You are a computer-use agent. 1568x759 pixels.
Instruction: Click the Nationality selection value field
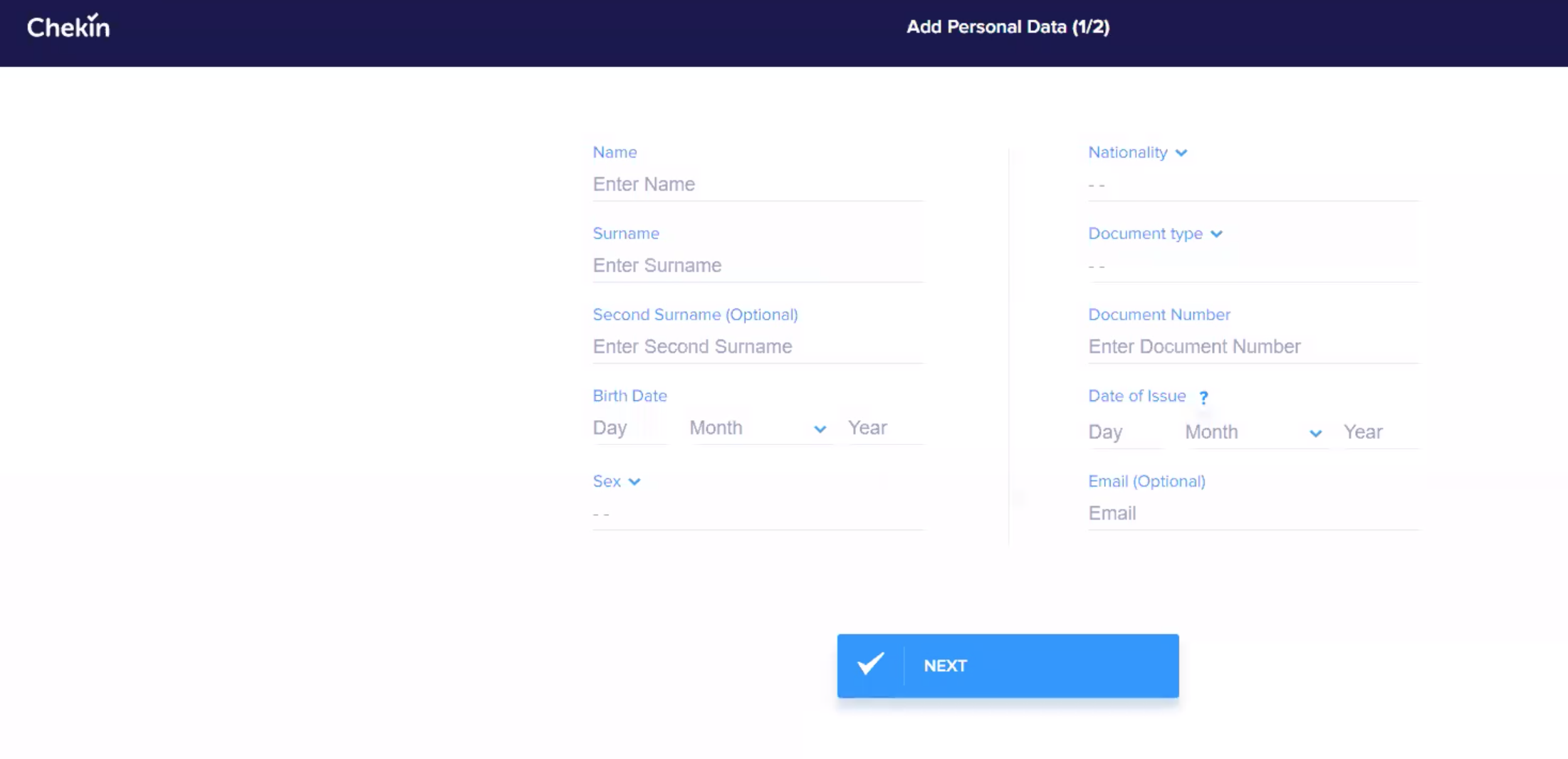tap(1253, 185)
